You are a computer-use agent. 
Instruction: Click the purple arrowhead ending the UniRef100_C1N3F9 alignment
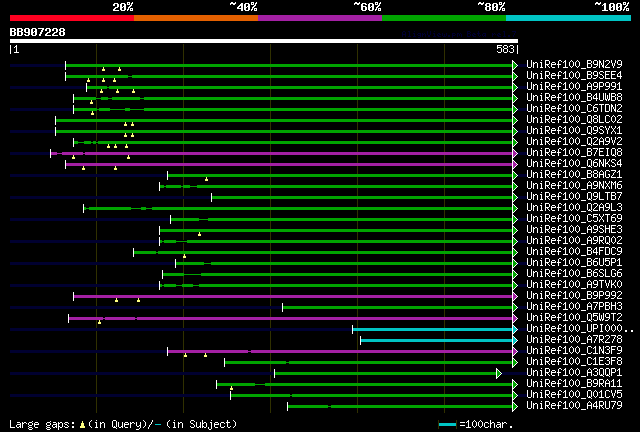pyautogui.click(x=515, y=351)
